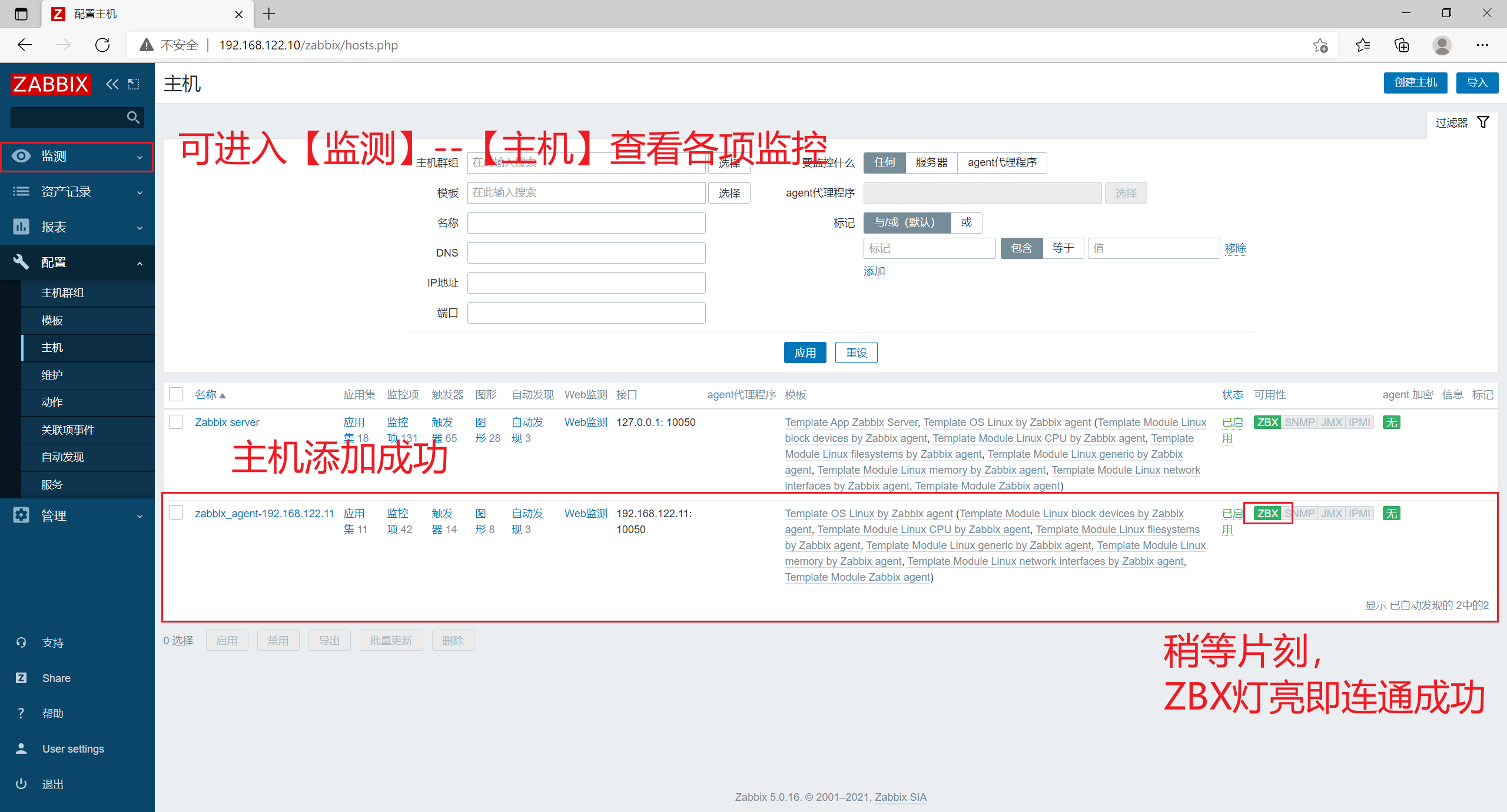Viewport: 1507px width, 812px height.
Task: Add this page to favorites star icon
Action: 1320,45
